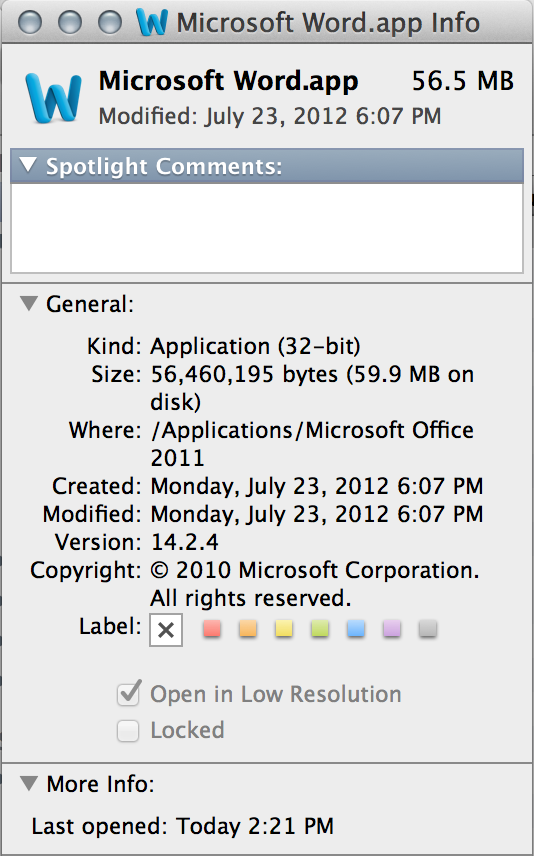The width and height of the screenshot is (534, 856).
Task: Click the Microsoft Word.app file name
Action: (x=228, y=82)
